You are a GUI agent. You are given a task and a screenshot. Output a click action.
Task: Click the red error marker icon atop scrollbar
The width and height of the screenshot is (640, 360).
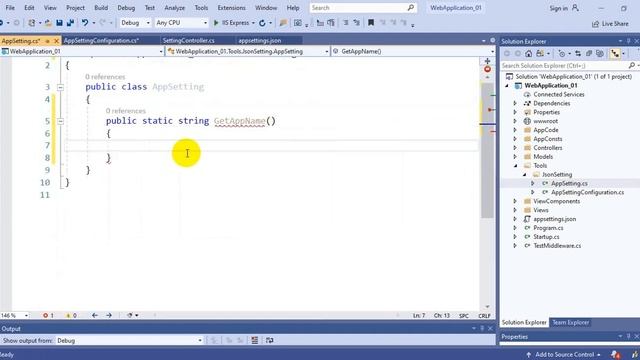point(487,69)
